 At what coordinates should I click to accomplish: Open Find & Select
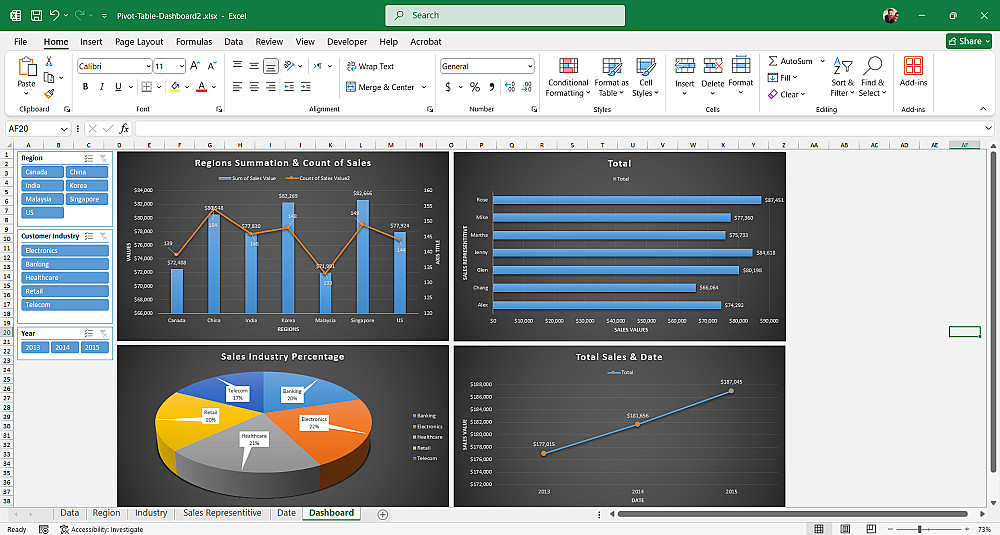(x=872, y=77)
